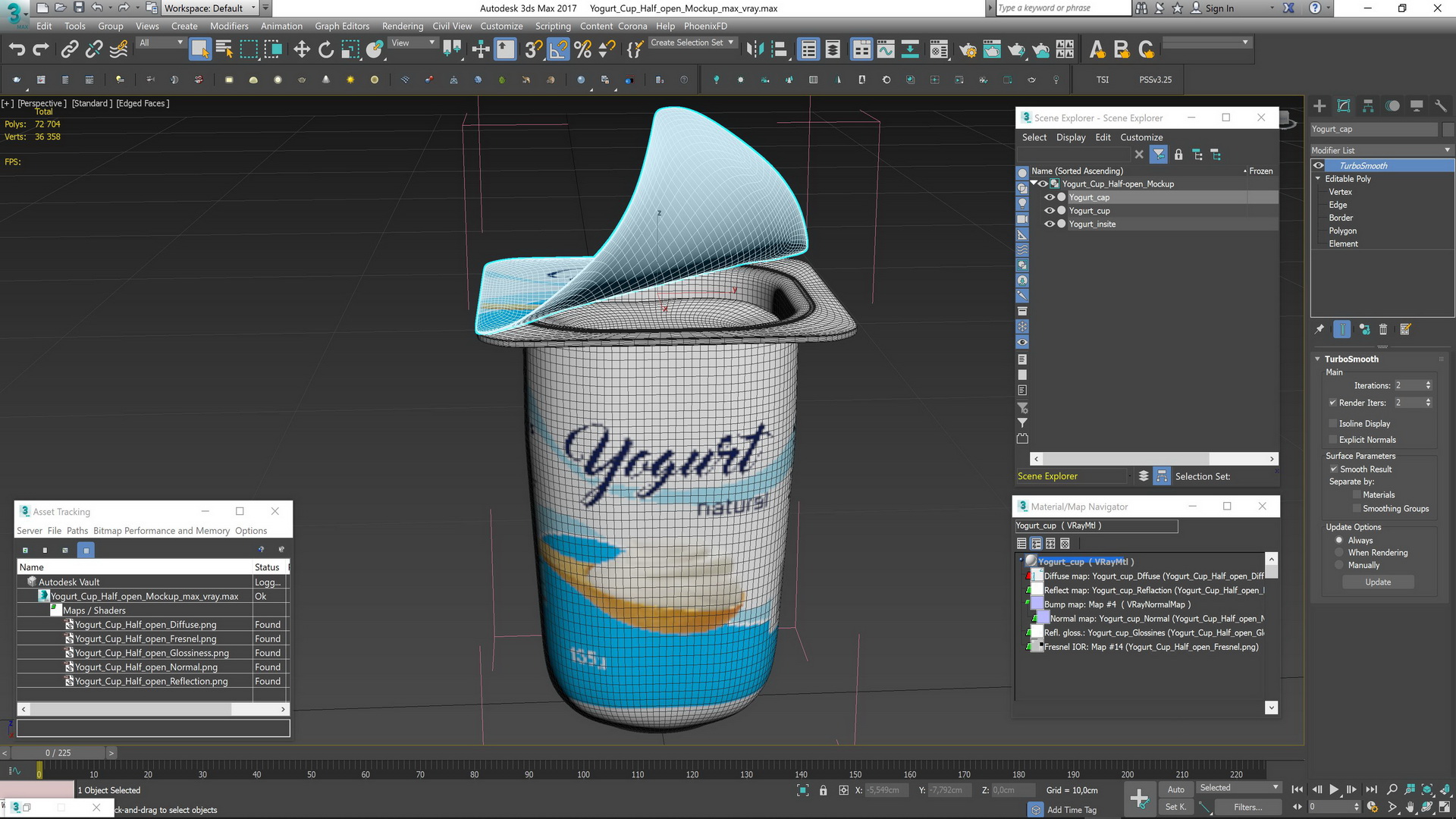1456x819 pixels.
Task: Enable the Percent Snap toggle icon
Action: pos(582,50)
